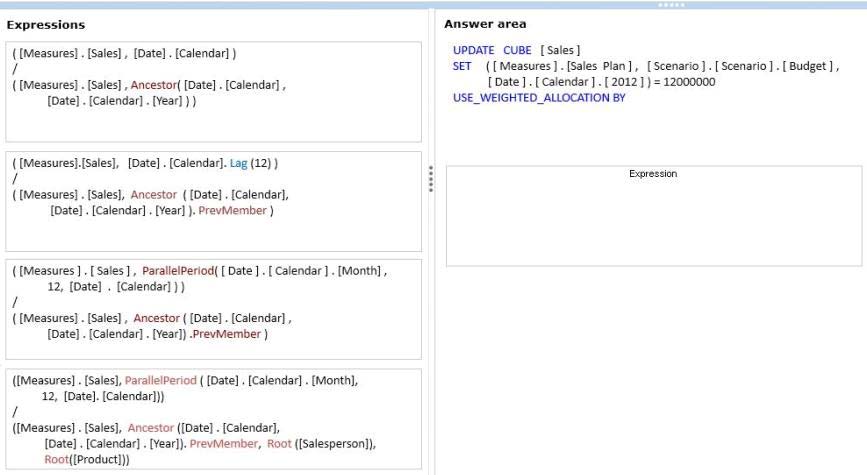Click PrevMember in the second expression
Viewport: 867px width, 475px height.
tap(232, 211)
